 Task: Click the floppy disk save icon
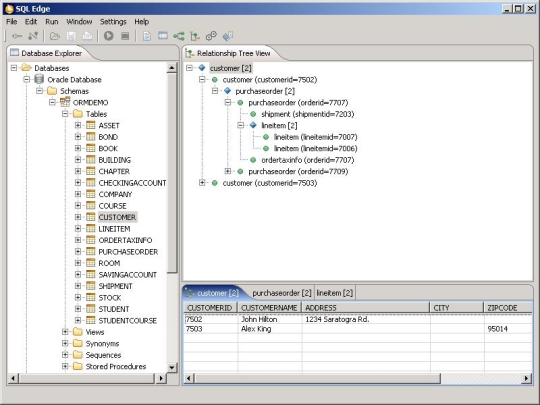[71, 36]
